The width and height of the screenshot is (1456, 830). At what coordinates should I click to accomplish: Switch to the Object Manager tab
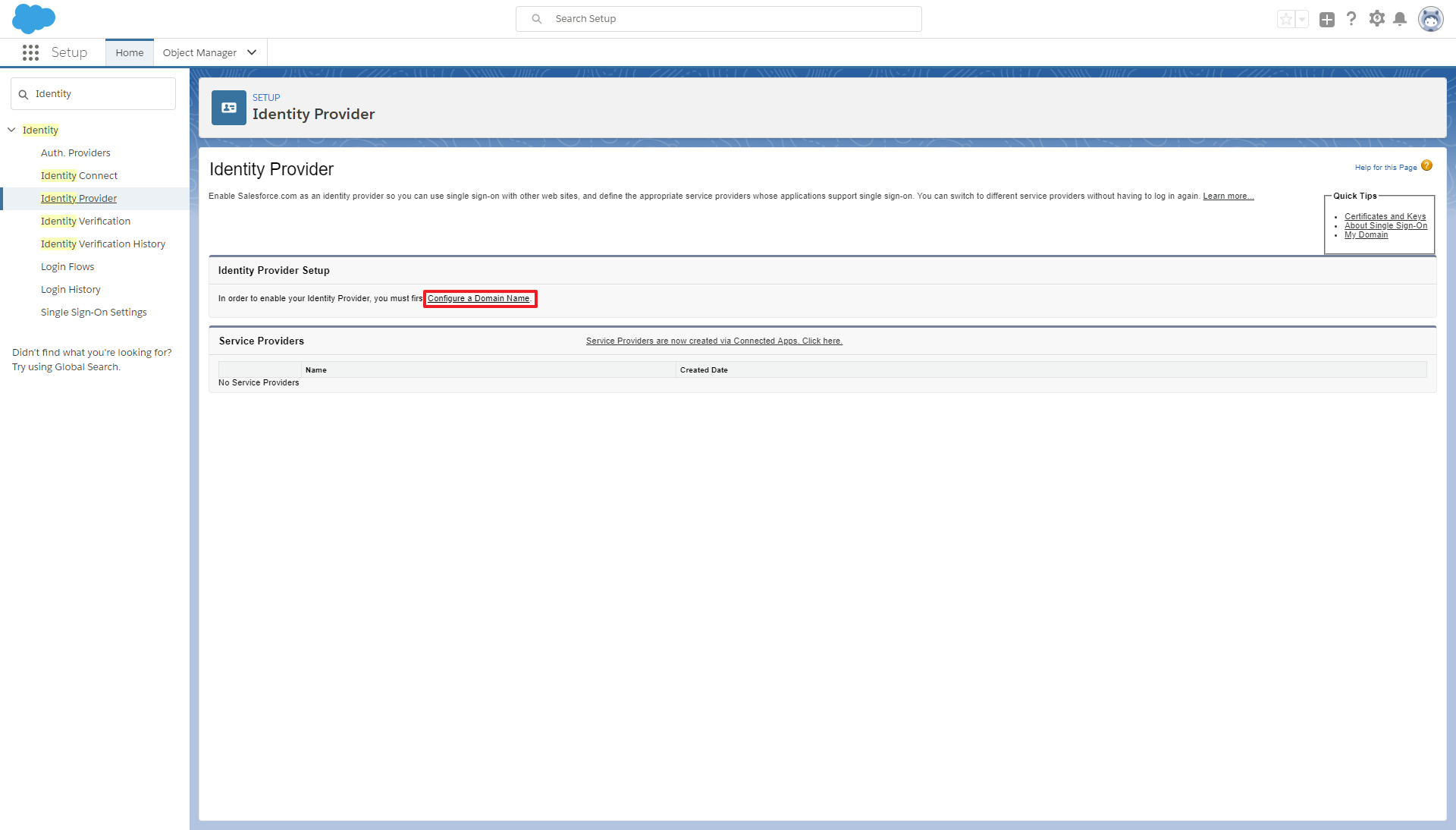(x=199, y=52)
